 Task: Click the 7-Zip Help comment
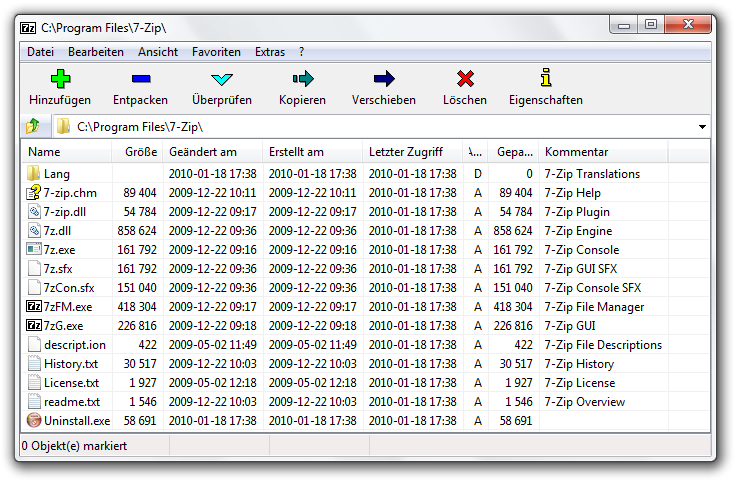pos(572,193)
